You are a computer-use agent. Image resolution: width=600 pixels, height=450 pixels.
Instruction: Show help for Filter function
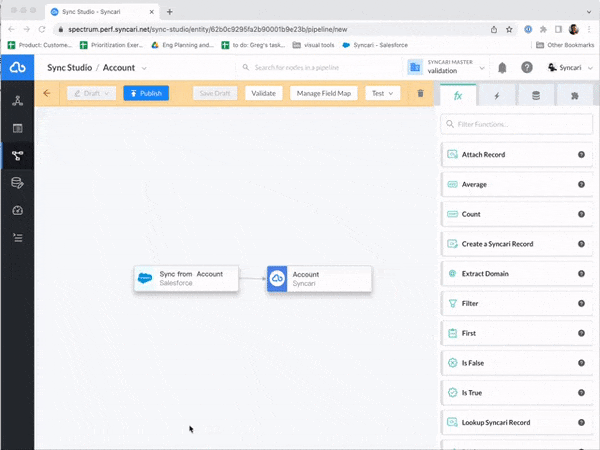pos(581,303)
